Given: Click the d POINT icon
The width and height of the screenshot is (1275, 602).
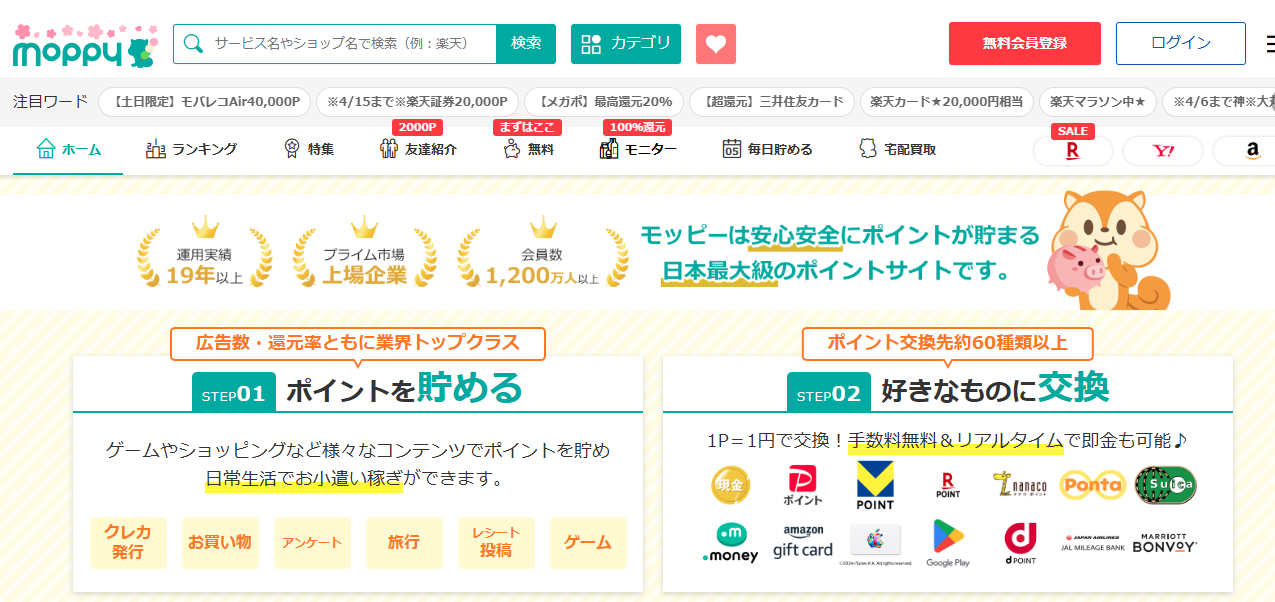Looking at the screenshot, I should 1020,544.
